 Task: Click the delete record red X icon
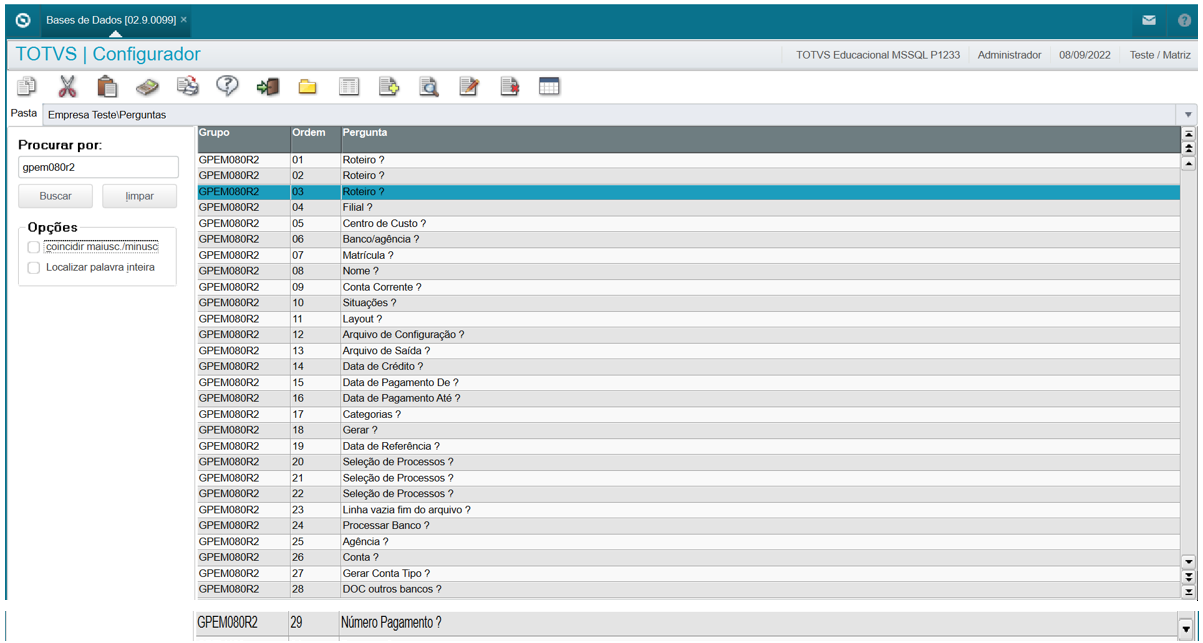coord(509,87)
